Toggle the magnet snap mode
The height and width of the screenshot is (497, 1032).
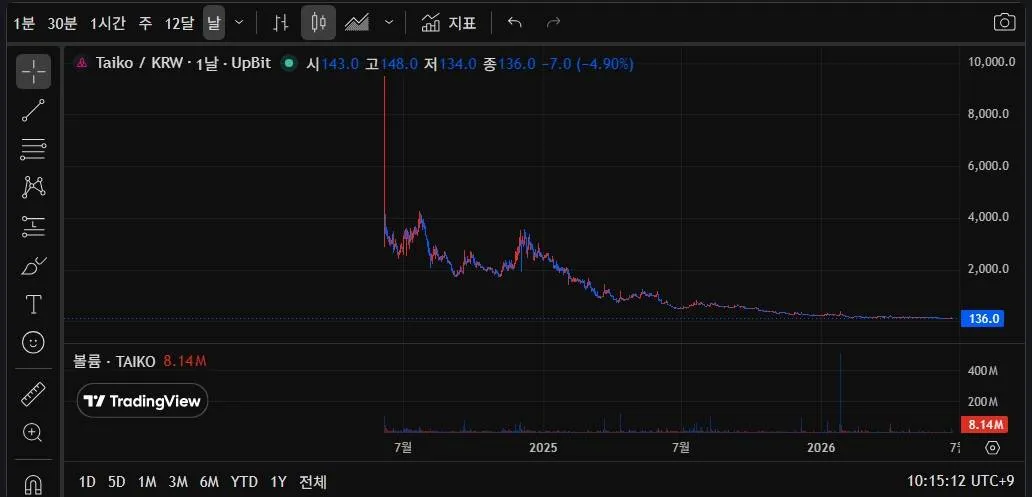click(33, 484)
